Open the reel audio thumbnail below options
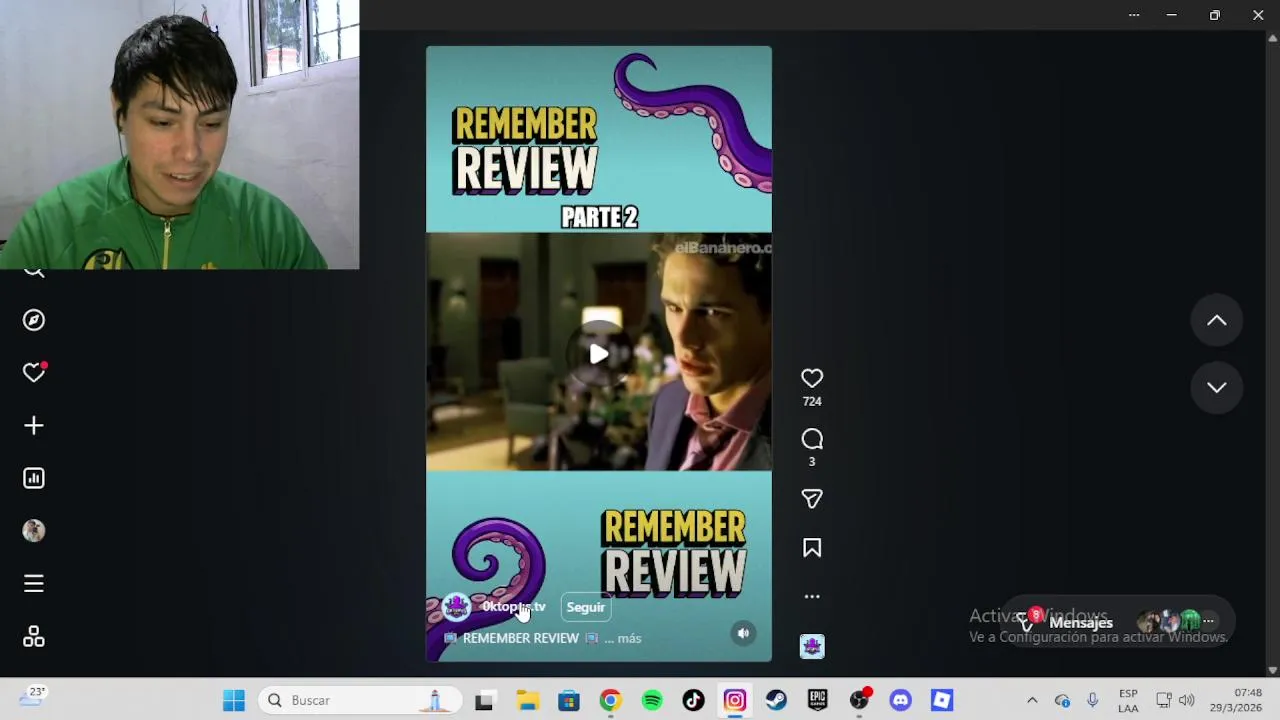 click(812, 646)
